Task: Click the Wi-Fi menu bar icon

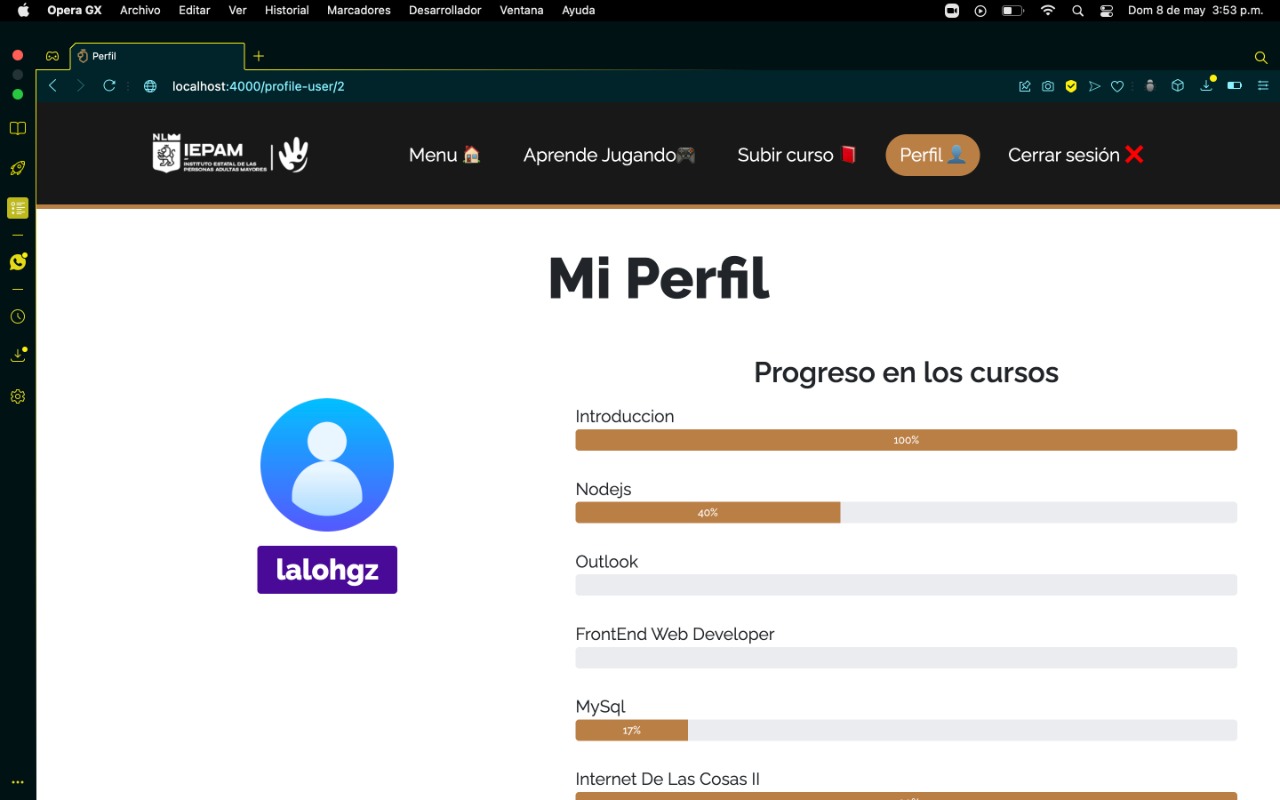Action: coord(1047,10)
